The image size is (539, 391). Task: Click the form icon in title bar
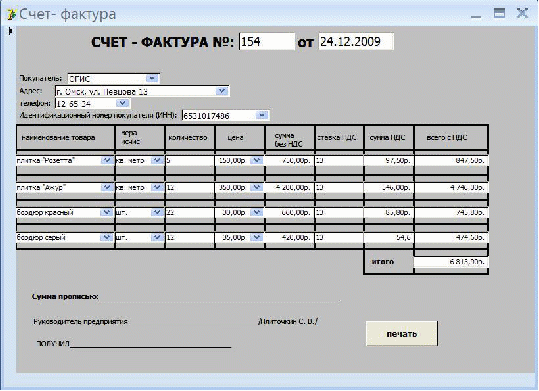(x=11, y=14)
